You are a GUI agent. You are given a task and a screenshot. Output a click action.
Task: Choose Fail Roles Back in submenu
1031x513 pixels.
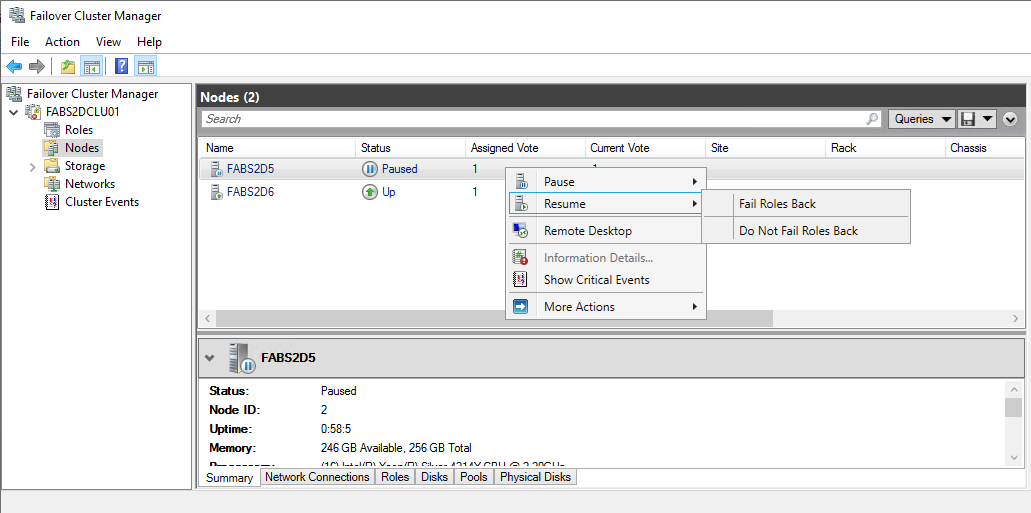[777, 204]
